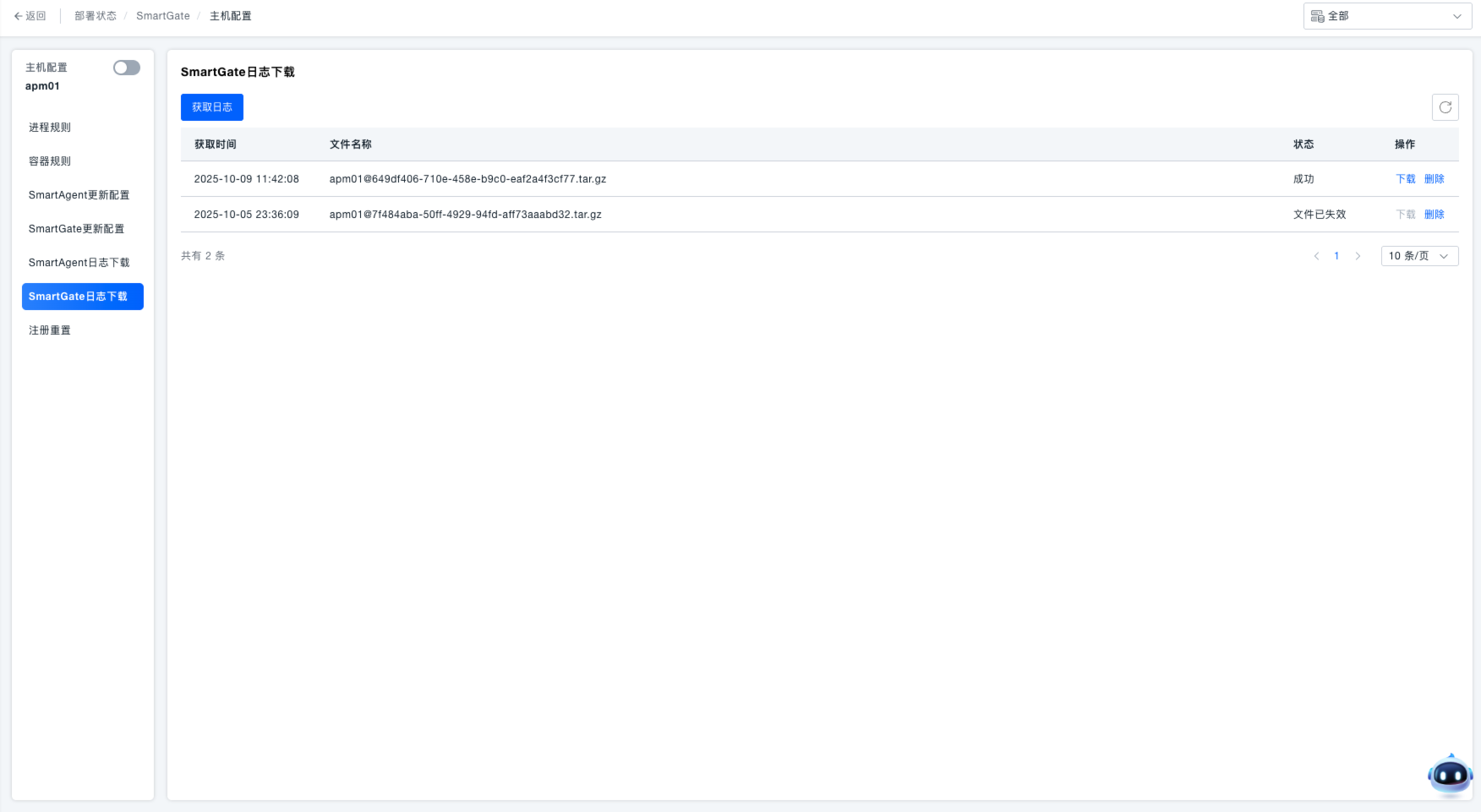Delete the 2025-10-09 log entry
This screenshot has height=812, width=1481.
pos(1434,179)
